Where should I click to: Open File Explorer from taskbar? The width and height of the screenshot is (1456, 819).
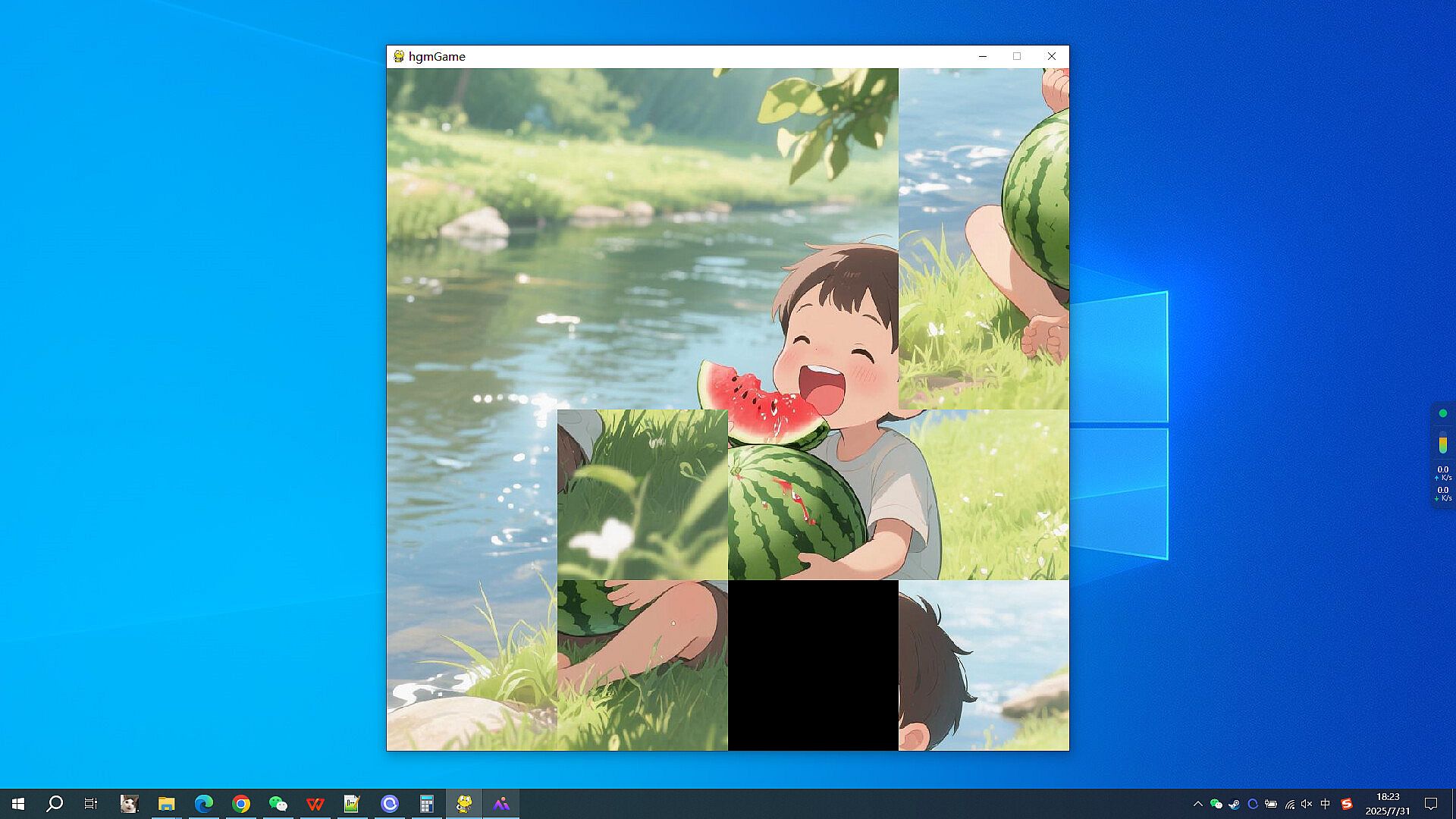point(166,804)
